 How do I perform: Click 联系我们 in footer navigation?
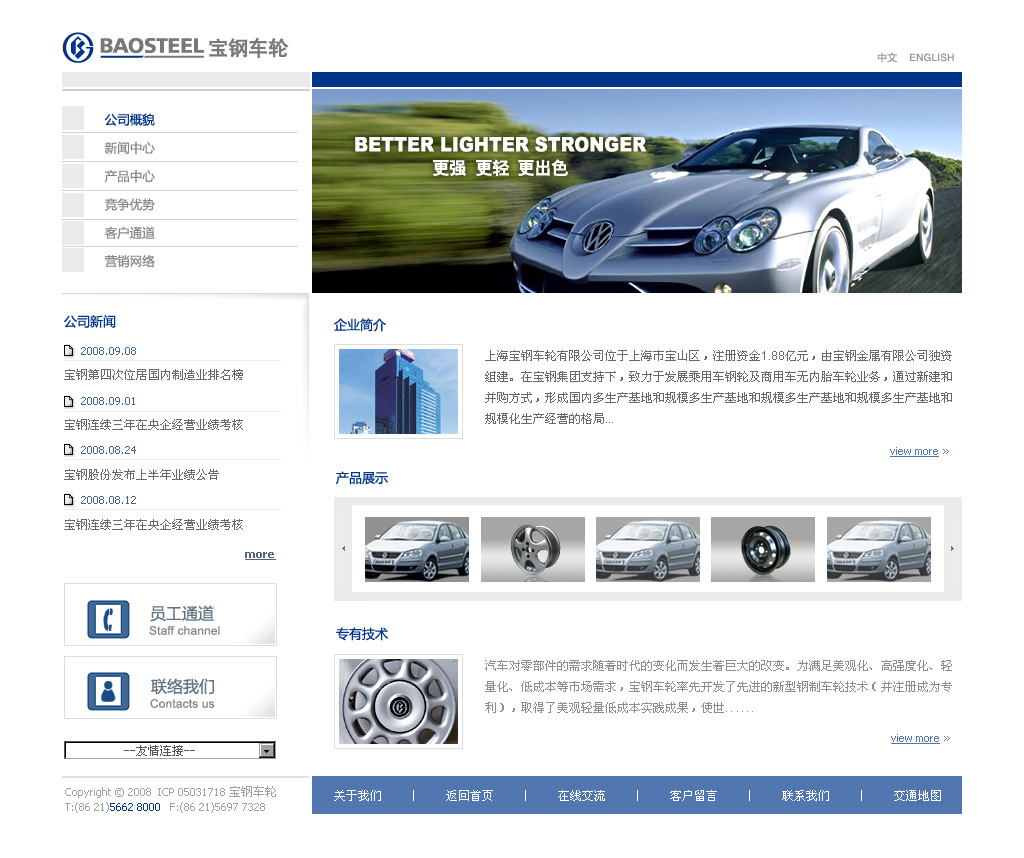(x=805, y=795)
